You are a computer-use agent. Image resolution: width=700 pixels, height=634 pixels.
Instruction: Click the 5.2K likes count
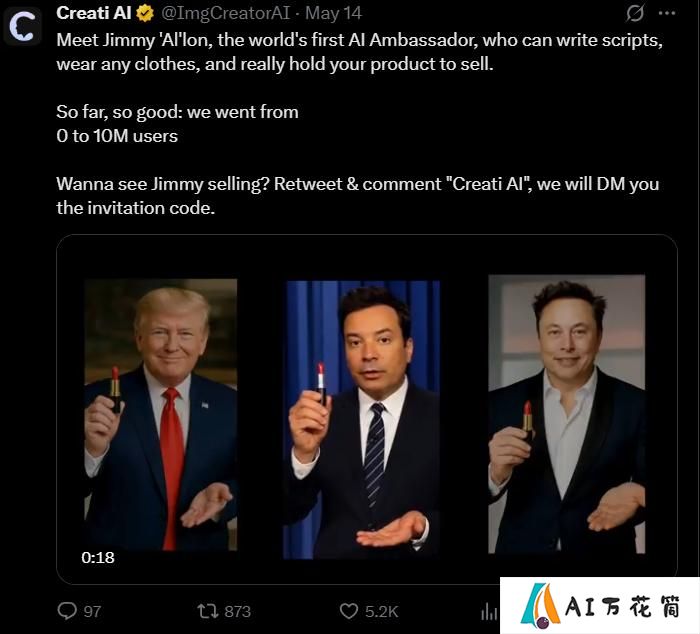point(381,611)
